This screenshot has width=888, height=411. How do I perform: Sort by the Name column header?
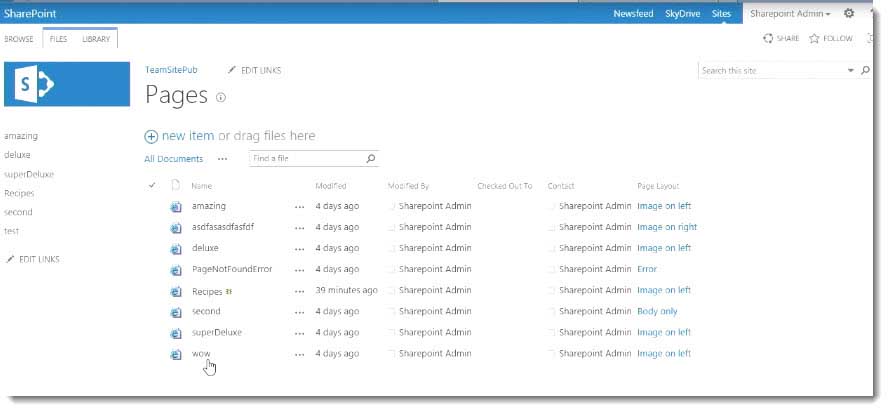(202, 186)
